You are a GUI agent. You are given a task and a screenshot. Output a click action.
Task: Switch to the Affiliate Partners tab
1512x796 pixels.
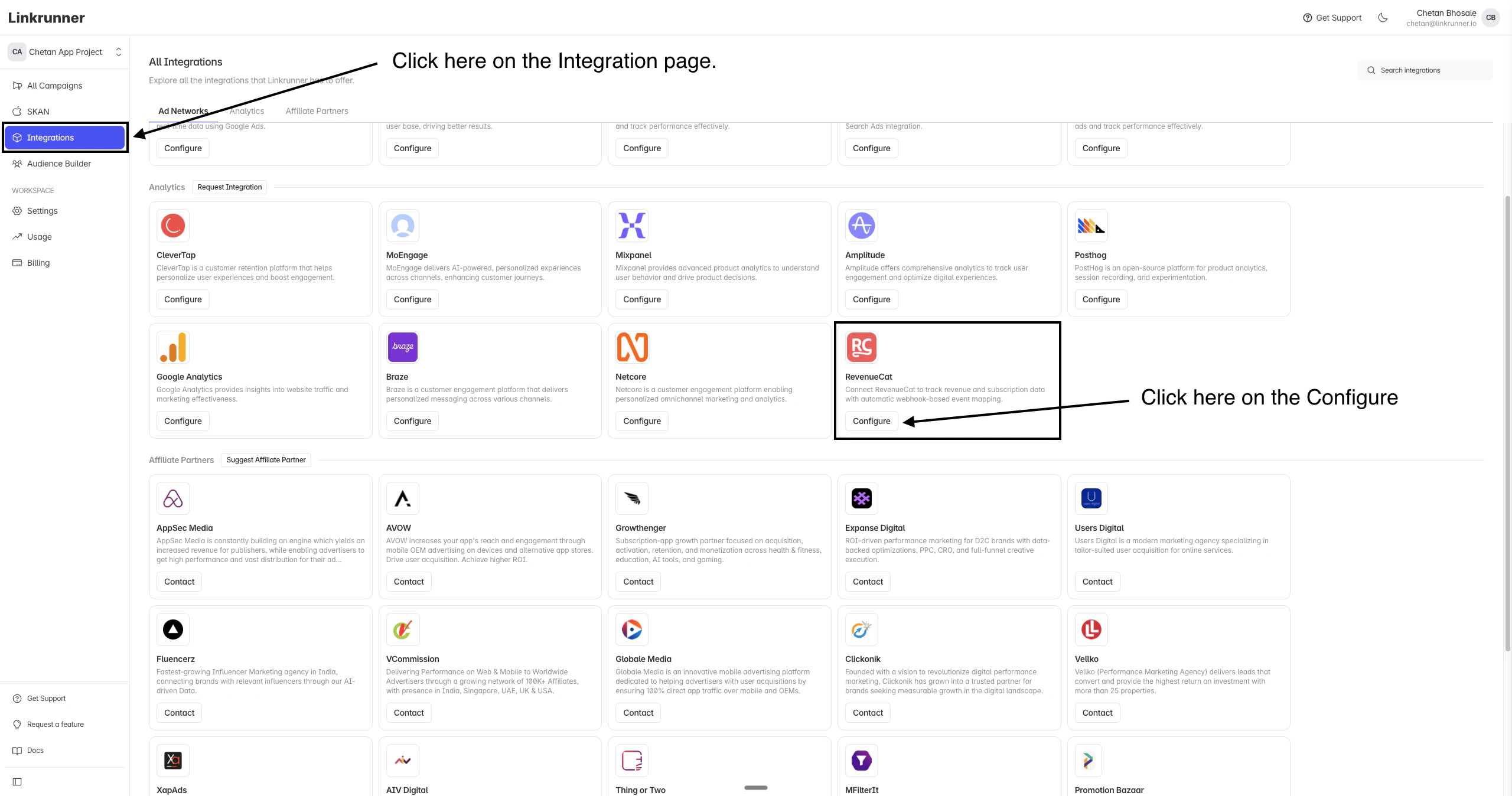[317, 111]
